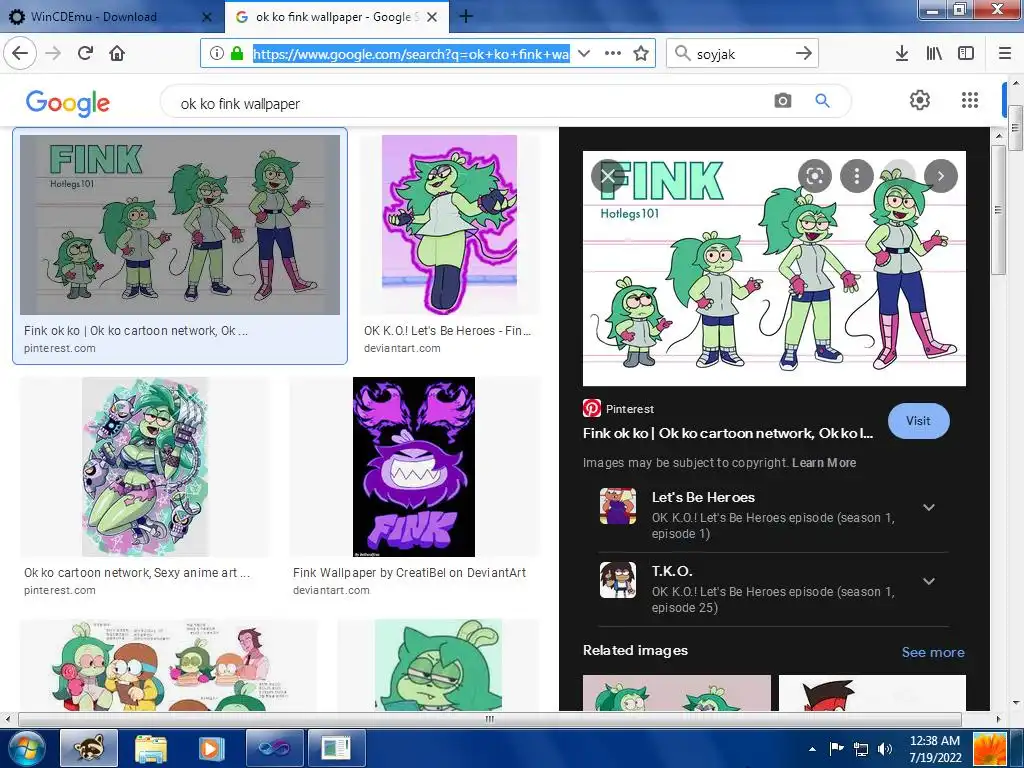Open the browser home page
Image resolution: width=1024 pixels, height=768 pixels.
[x=117, y=53]
